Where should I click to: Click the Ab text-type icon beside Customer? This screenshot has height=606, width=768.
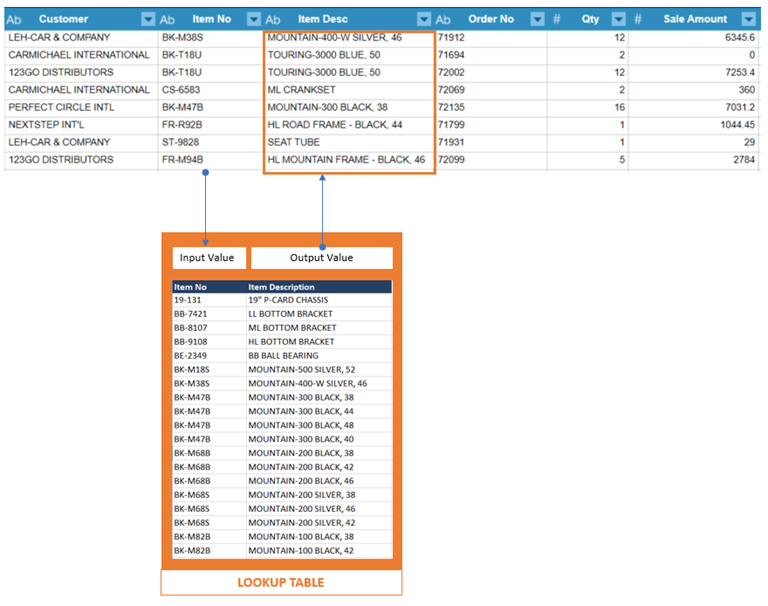(14, 20)
